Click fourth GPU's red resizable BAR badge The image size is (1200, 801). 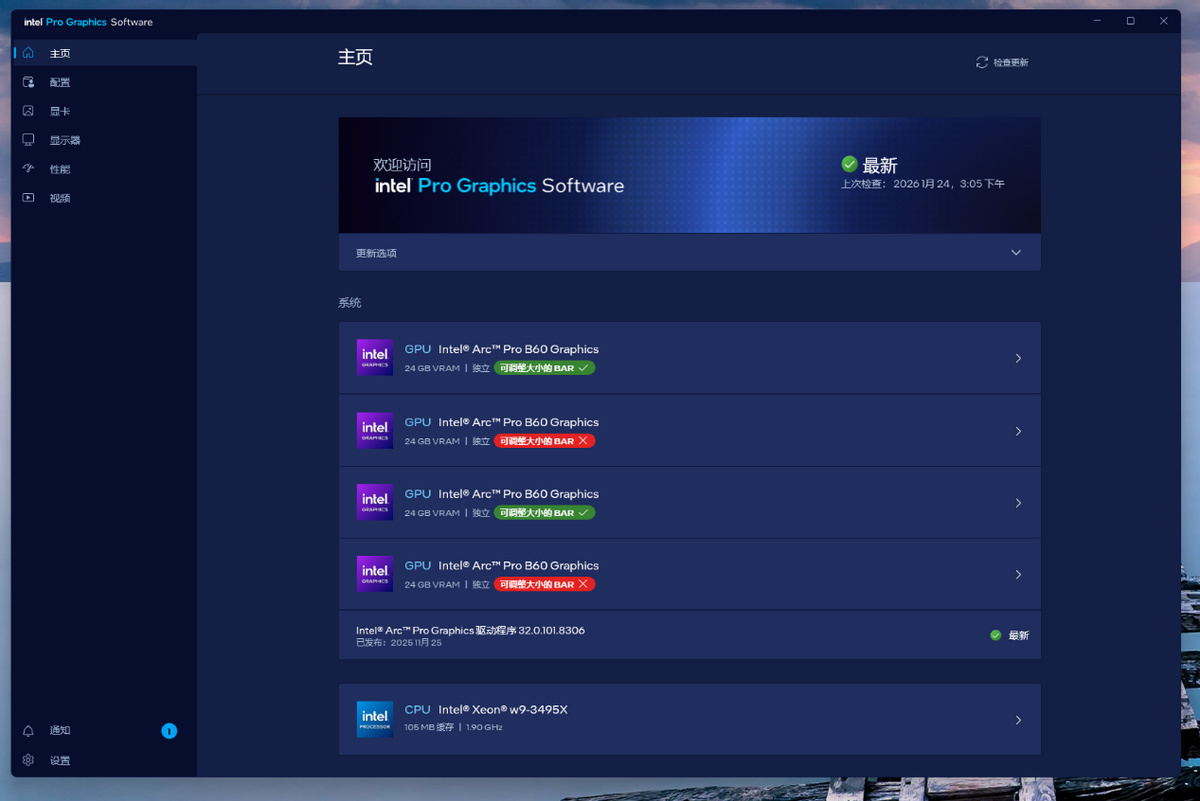[545, 585]
